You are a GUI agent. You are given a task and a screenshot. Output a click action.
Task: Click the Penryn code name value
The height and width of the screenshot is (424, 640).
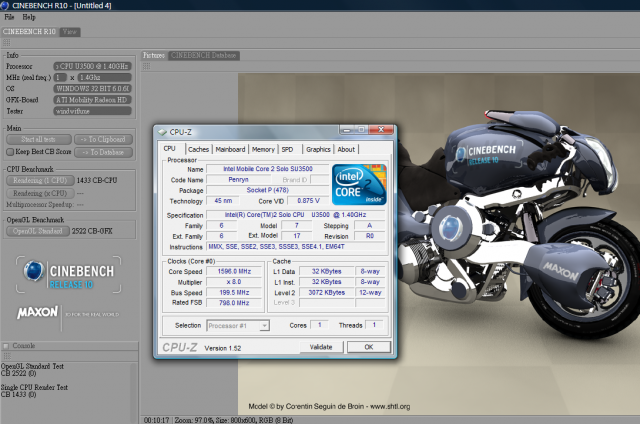pyautogui.click(x=238, y=180)
